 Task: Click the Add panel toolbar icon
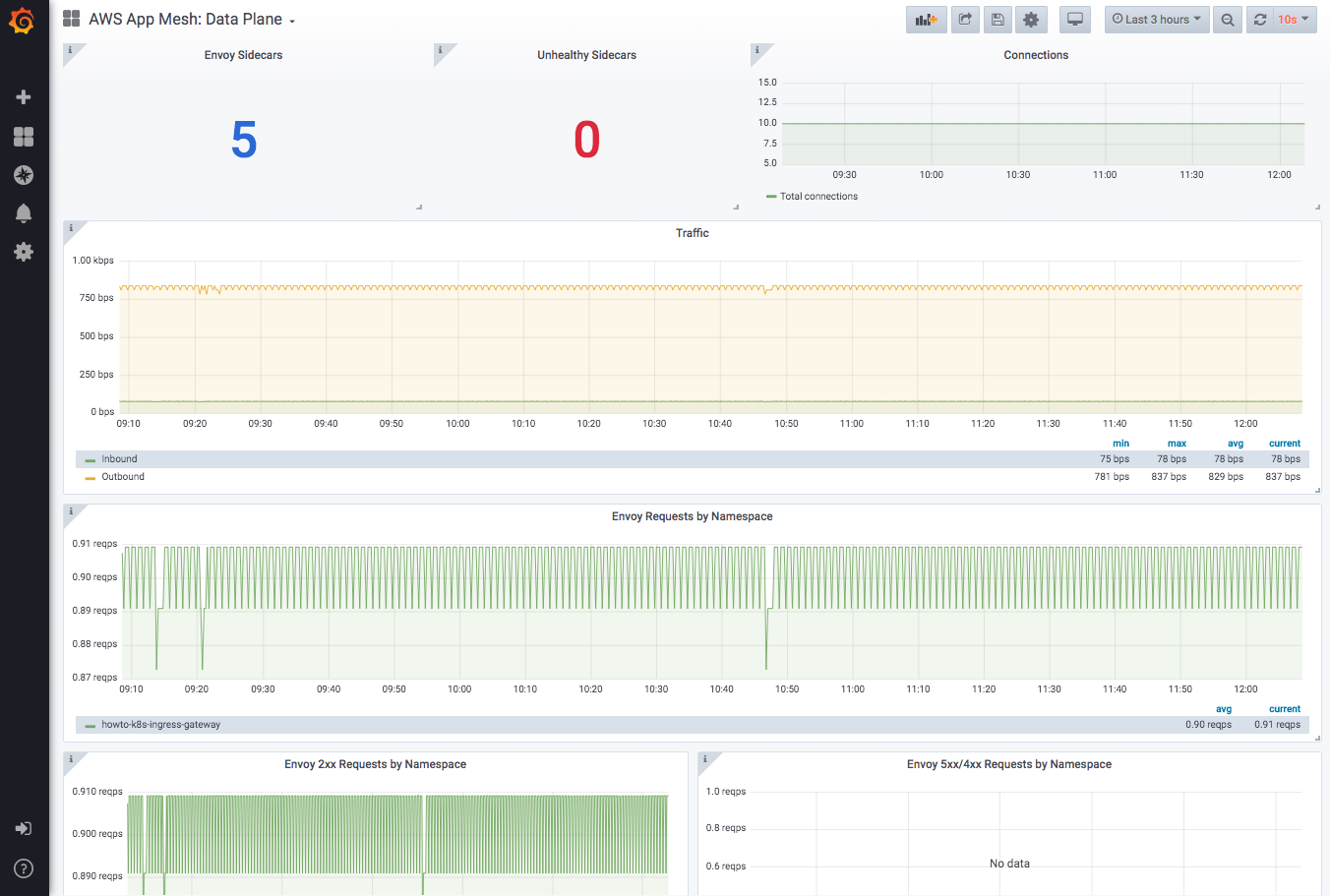click(926, 20)
